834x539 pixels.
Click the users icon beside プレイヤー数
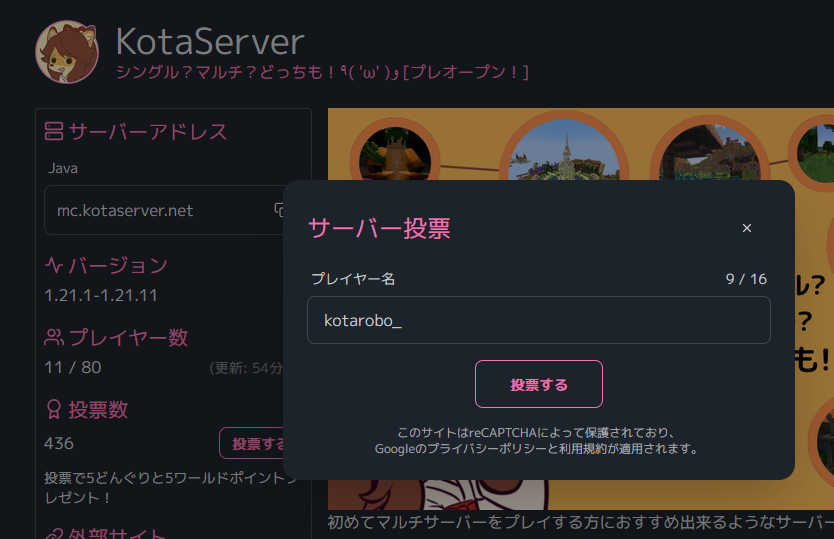point(54,337)
